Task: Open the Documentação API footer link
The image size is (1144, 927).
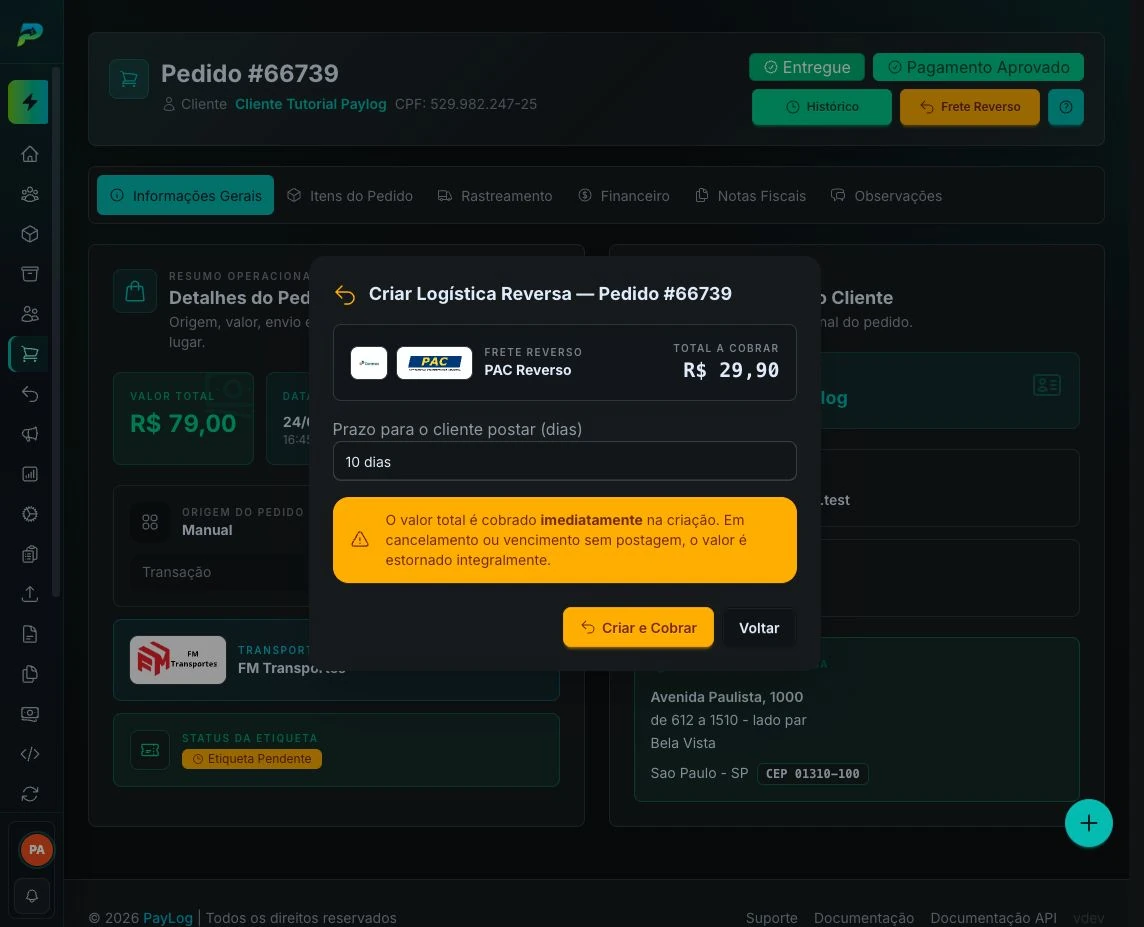Action: click(993, 918)
